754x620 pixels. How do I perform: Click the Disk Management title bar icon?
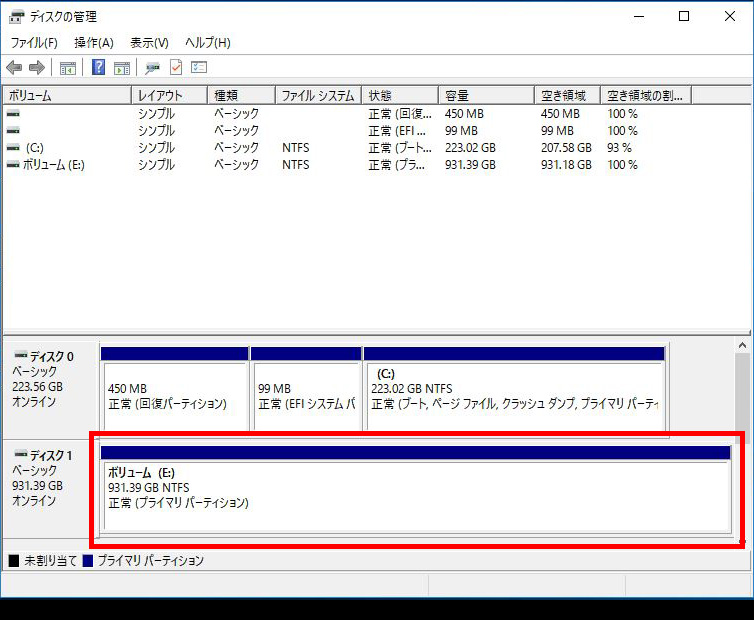tap(16, 16)
